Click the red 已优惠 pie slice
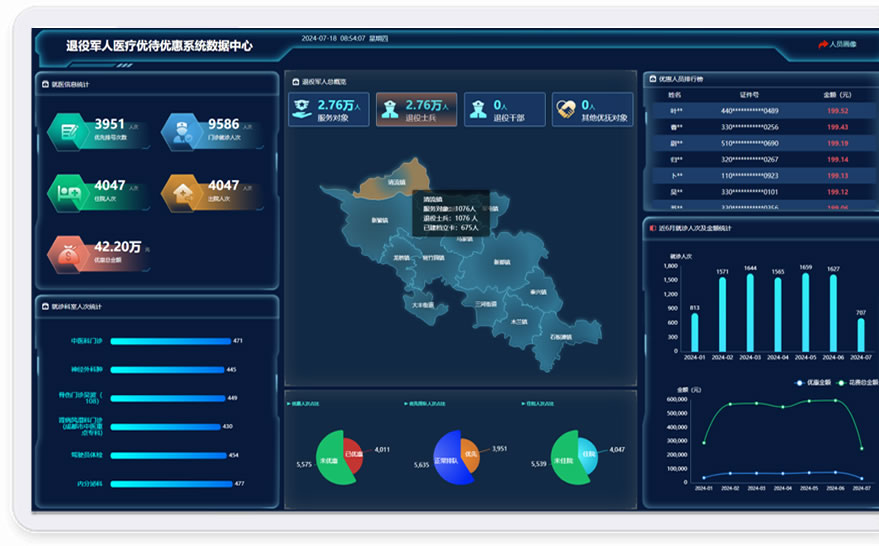The height and width of the screenshot is (546, 879). (x=352, y=454)
